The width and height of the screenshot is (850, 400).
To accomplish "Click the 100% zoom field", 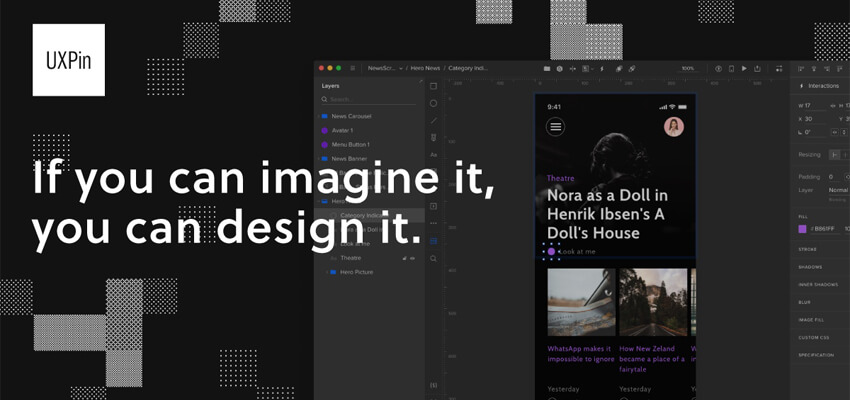I will [688, 68].
